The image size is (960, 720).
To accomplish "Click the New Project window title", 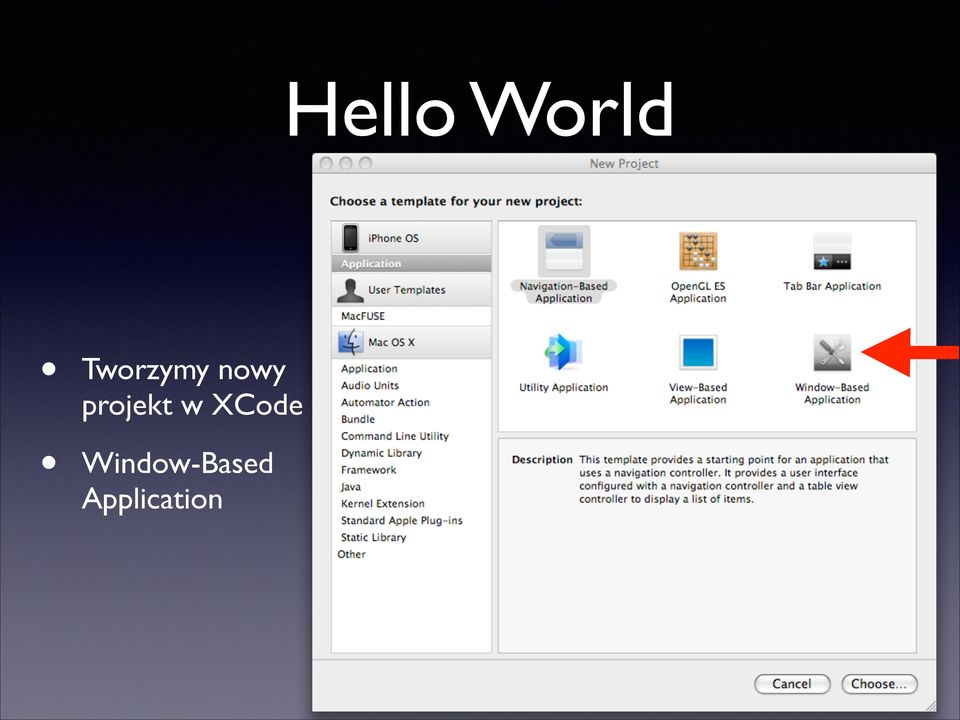I will (624, 163).
